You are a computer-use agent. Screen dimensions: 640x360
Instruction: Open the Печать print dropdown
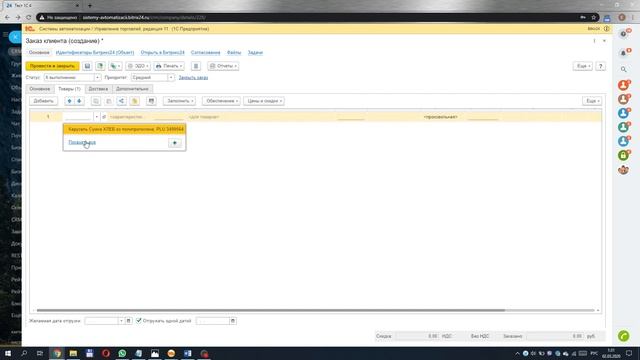pos(169,66)
